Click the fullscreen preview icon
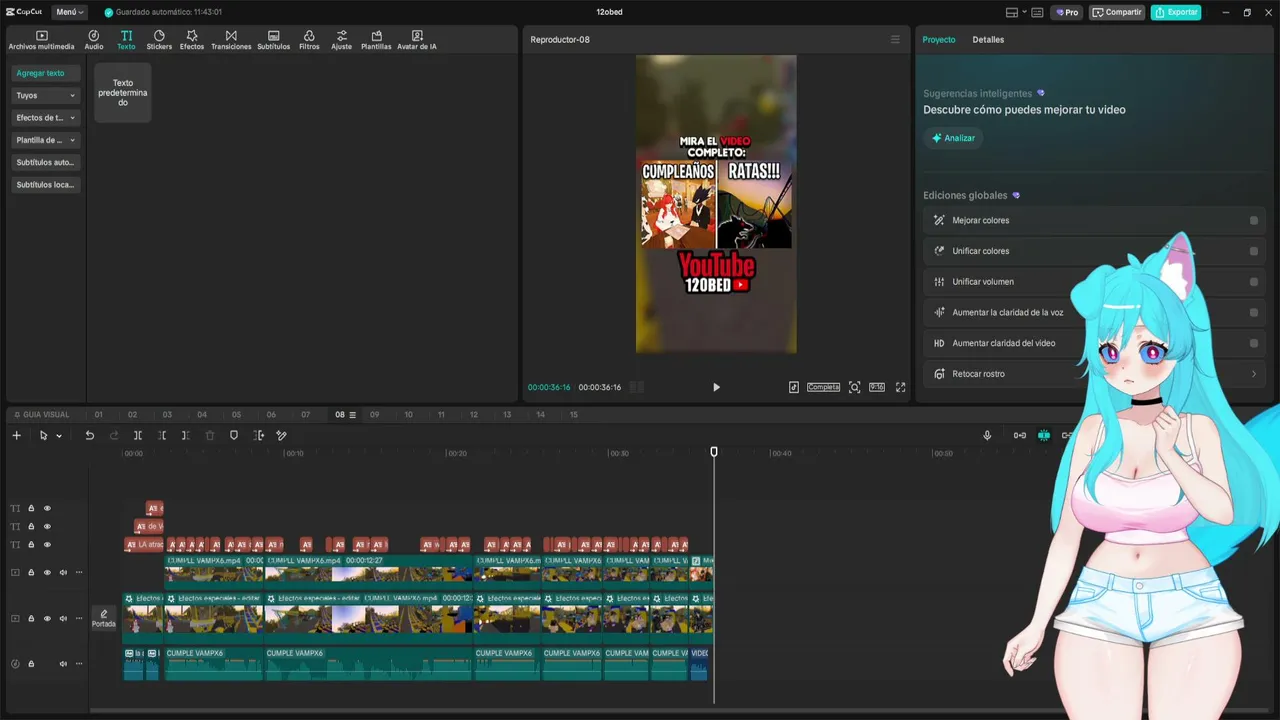This screenshot has width=1280, height=720. (900, 387)
